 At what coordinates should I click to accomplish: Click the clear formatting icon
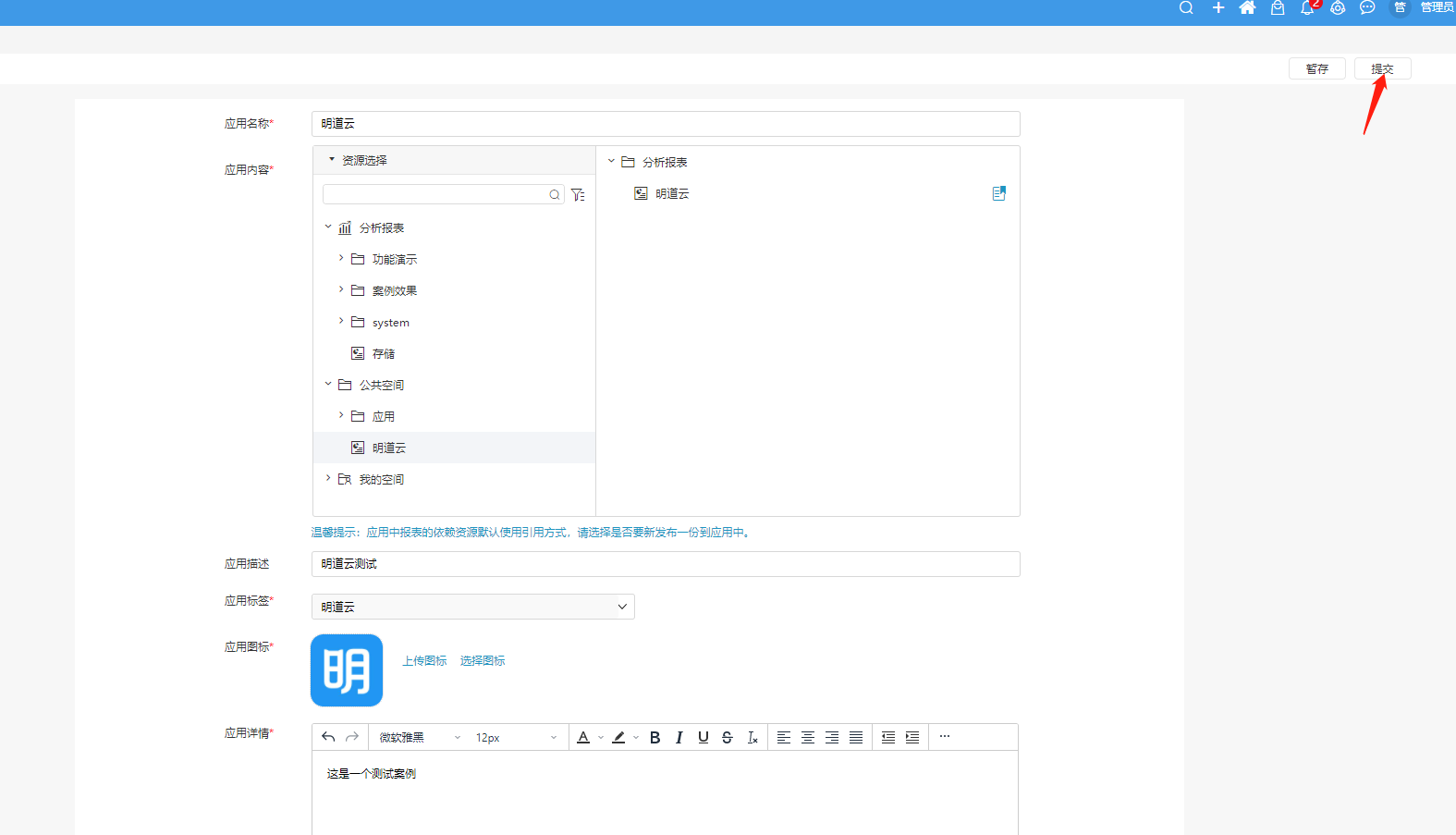pos(752,738)
